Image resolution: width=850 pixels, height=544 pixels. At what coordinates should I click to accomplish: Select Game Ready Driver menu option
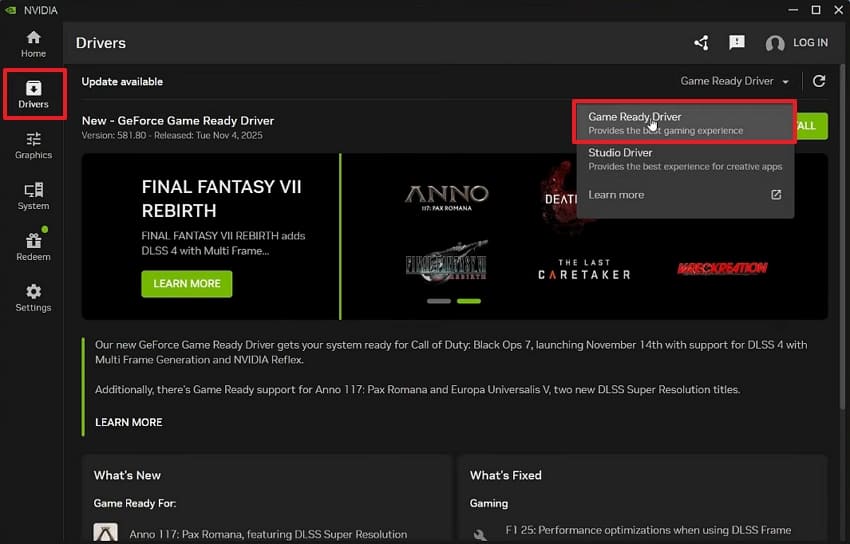point(685,123)
